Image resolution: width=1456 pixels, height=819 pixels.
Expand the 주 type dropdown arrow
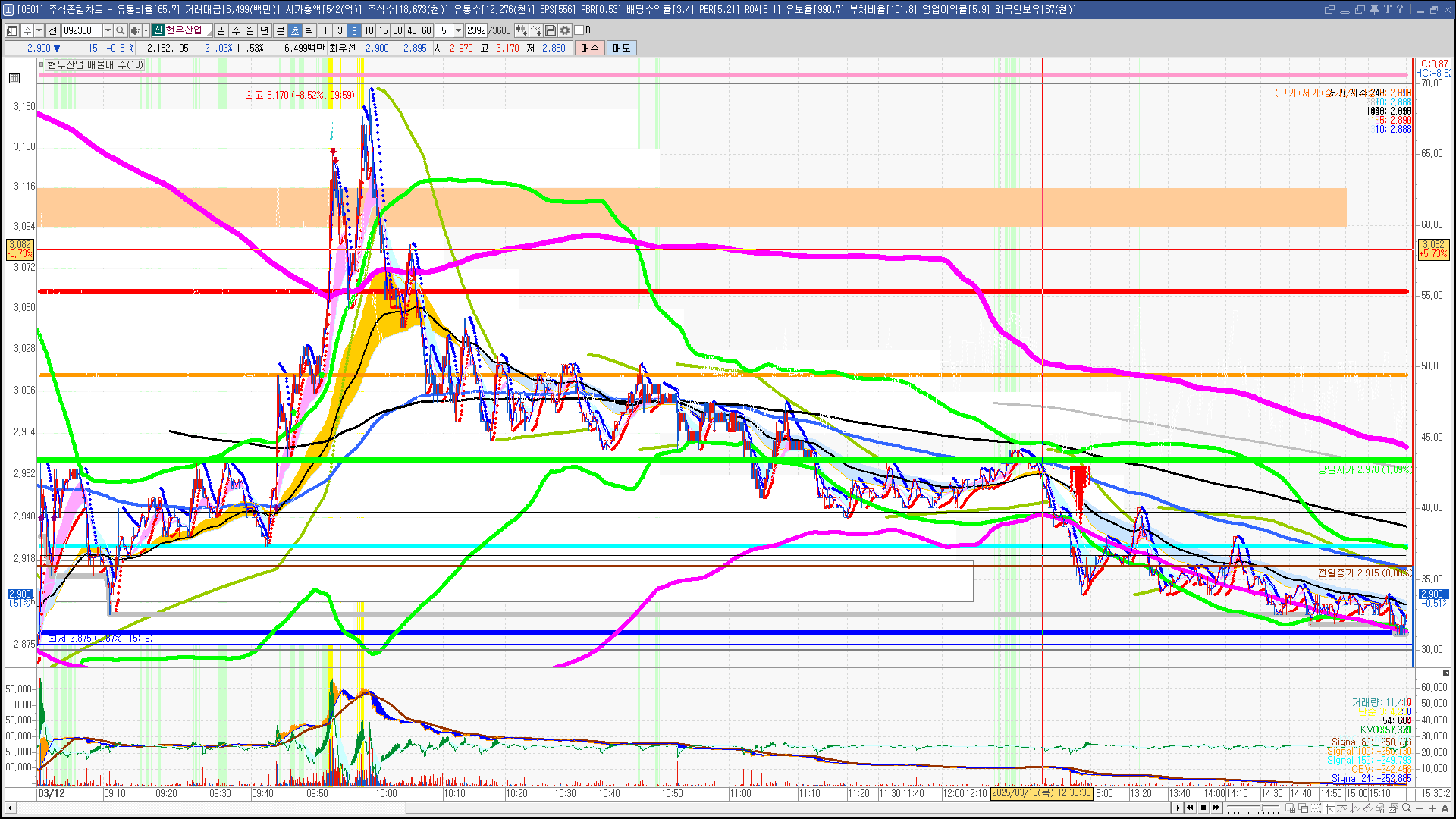[x=39, y=30]
